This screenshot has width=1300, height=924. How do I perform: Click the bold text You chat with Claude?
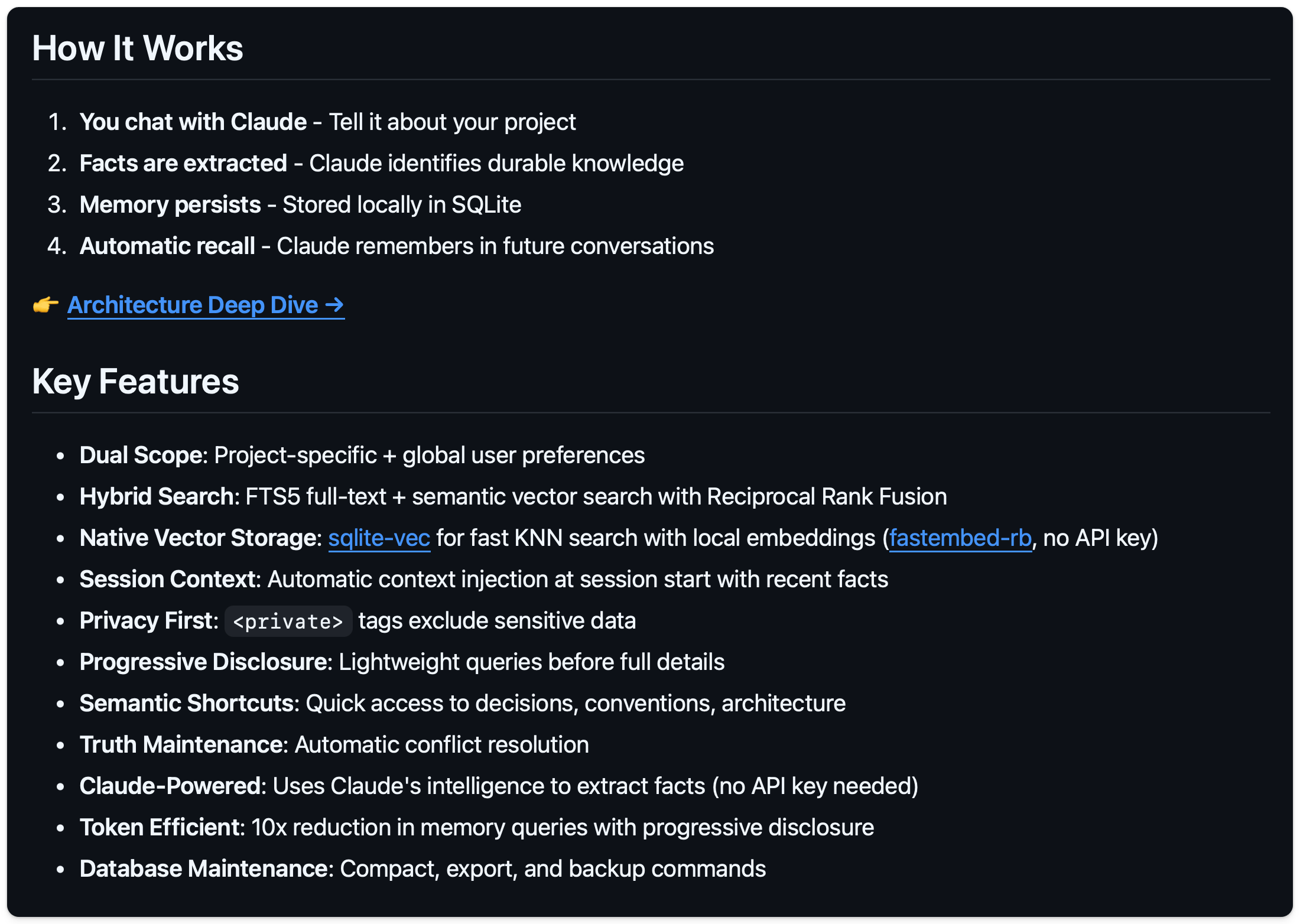click(x=193, y=122)
